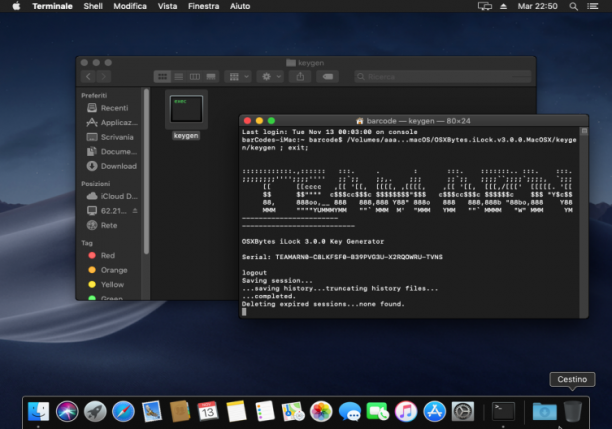Image resolution: width=612 pixels, height=429 pixels.
Task: Open Notification Center in menu bar
Action: (592, 6)
